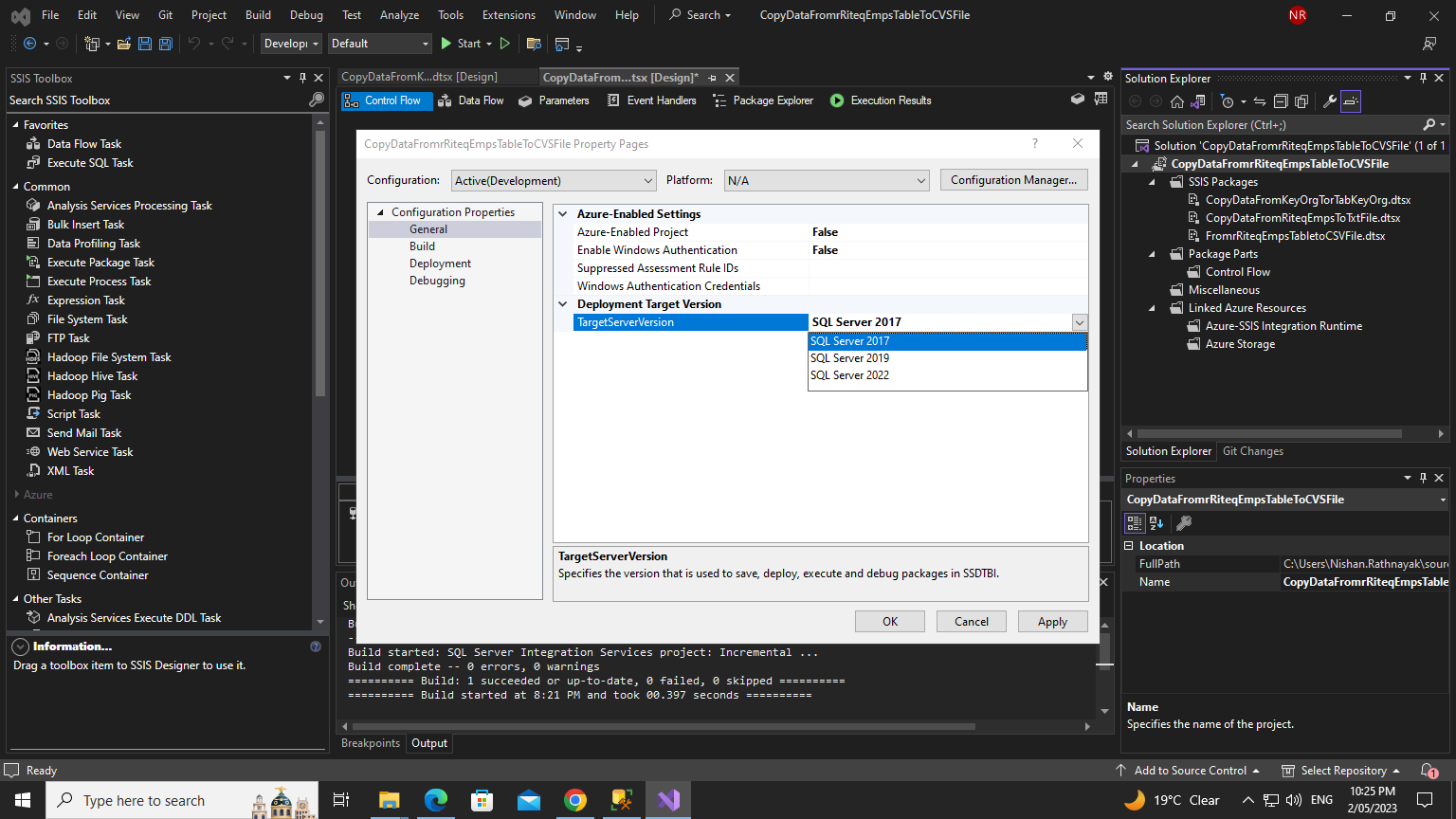The height and width of the screenshot is (819, 1456).
Task: Select Build page in properties tree
Action: (x=422, y=246)
